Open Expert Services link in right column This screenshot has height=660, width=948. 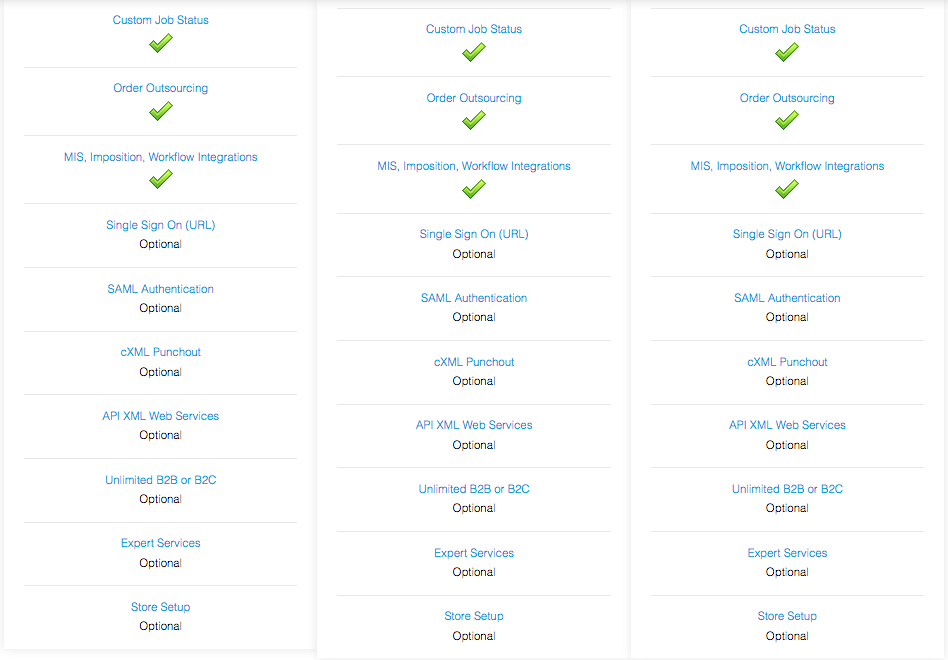pos(787,553)
